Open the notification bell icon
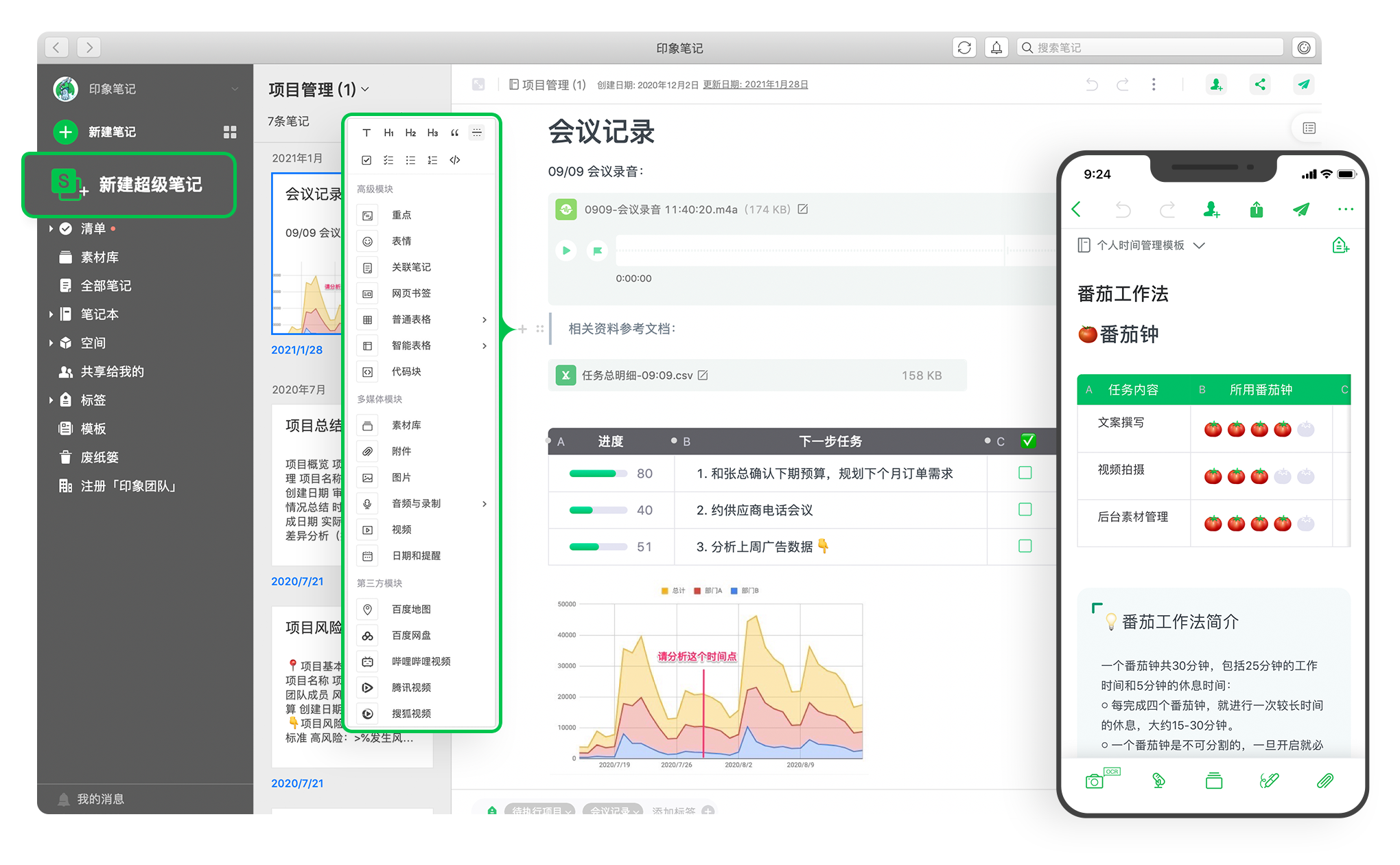 click(996, 47)
